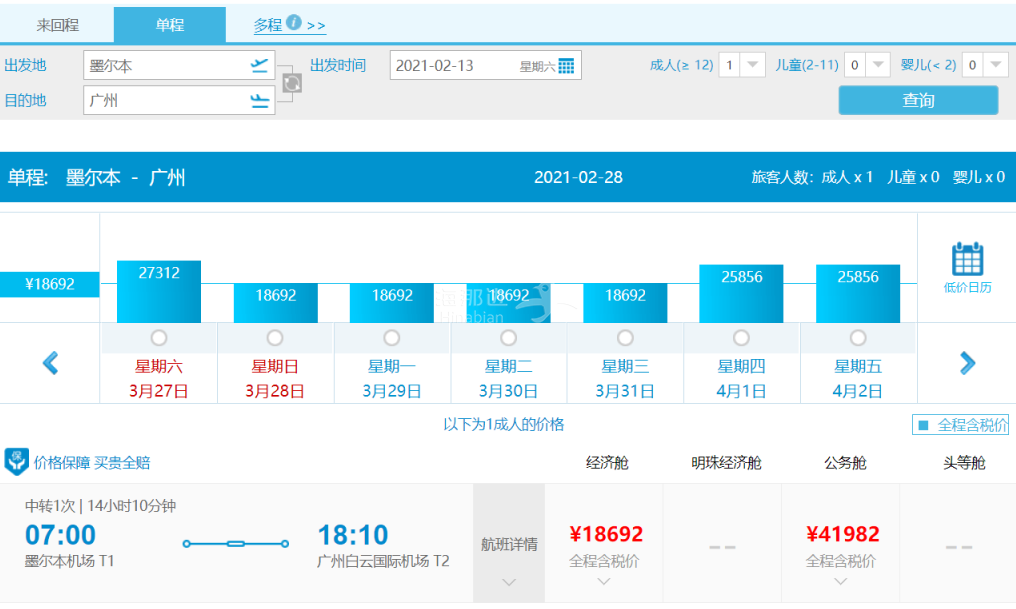Click the landing plane icon in destination field
Image resolution: width=1016 pixels, height=609 pixels.
click(260, 100)
